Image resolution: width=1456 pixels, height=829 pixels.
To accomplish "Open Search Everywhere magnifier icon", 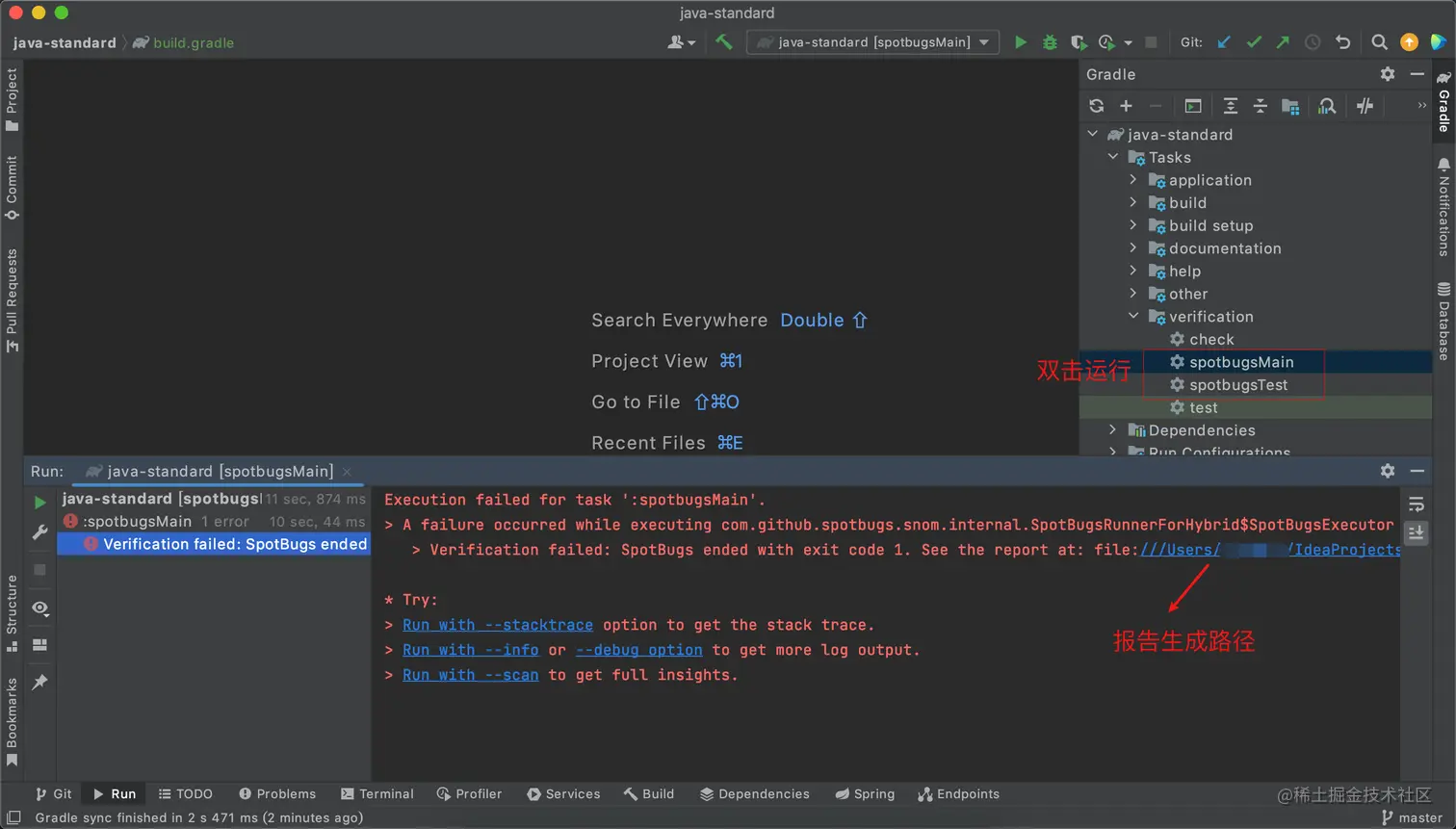I will click(1379, 42).
